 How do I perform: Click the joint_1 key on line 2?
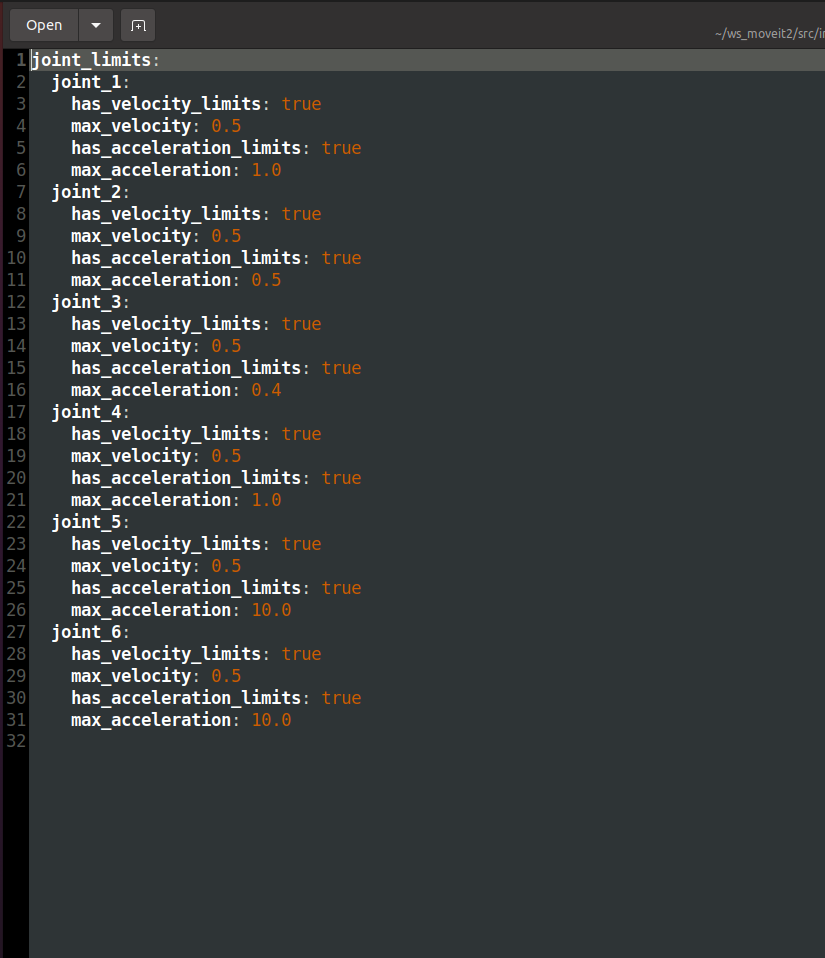click(84, 81)
